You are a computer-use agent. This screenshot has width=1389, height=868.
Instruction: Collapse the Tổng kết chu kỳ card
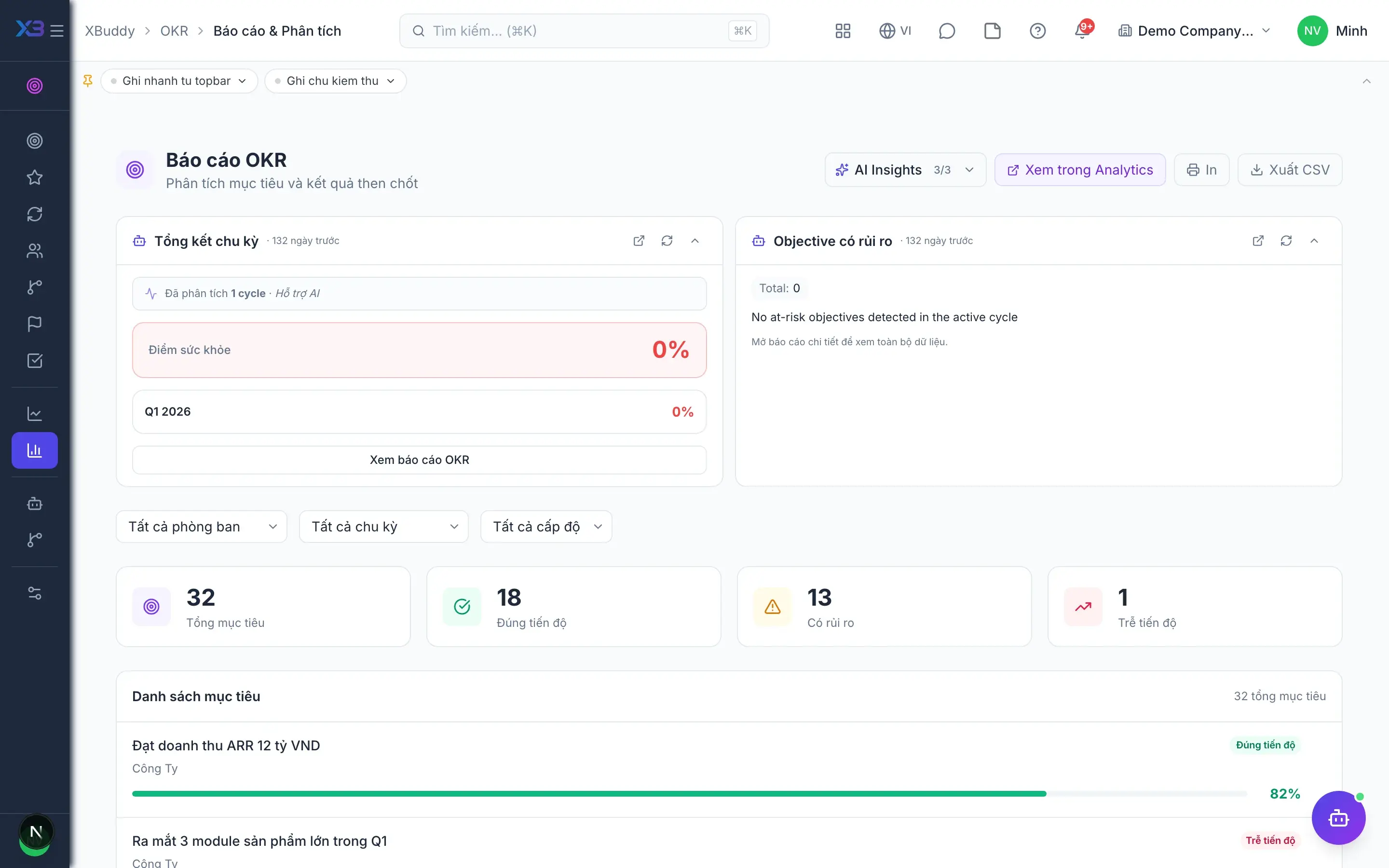695,241
